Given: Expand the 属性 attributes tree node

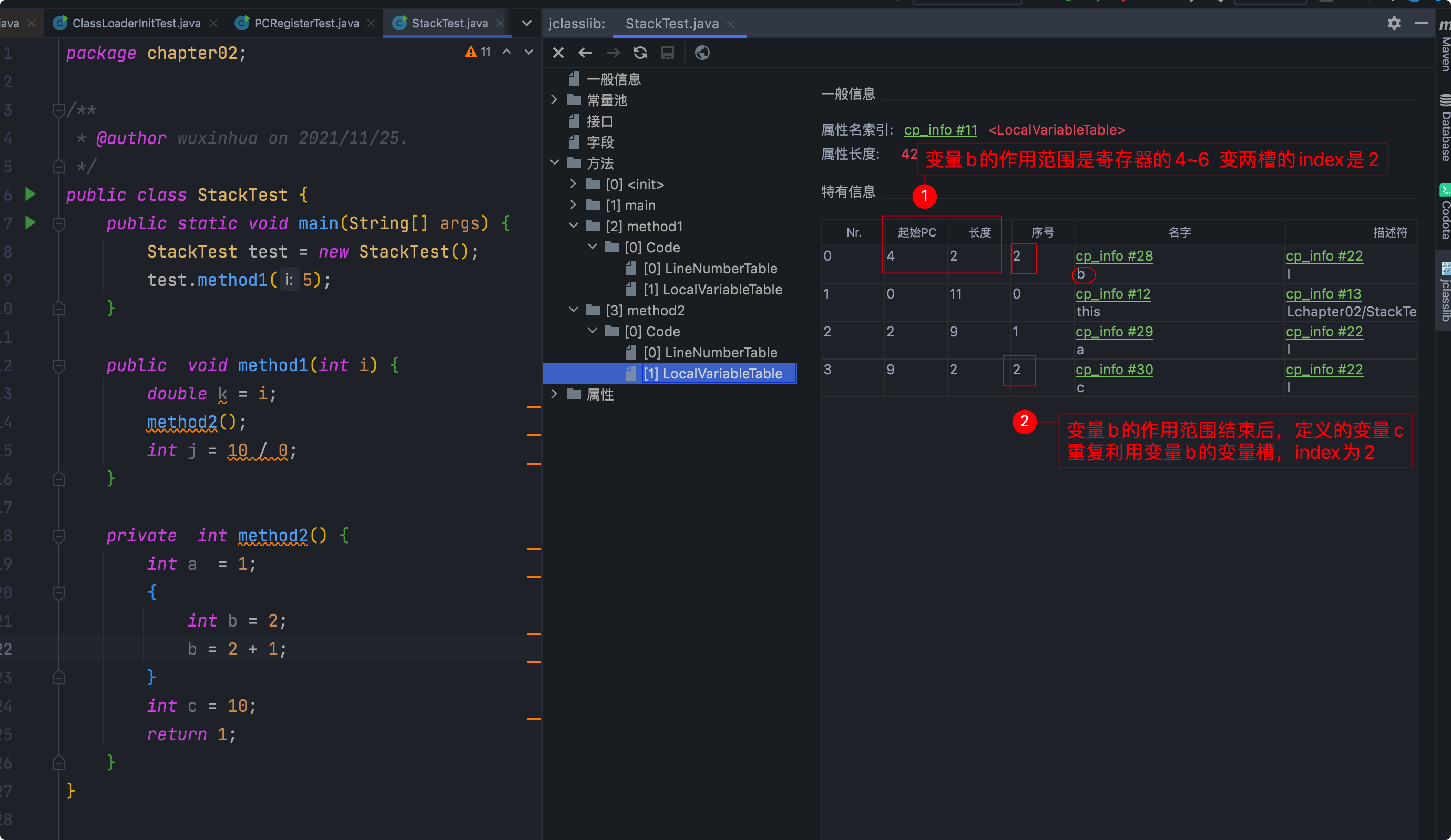Looking at the screenshot, I should tap(554, 394).
